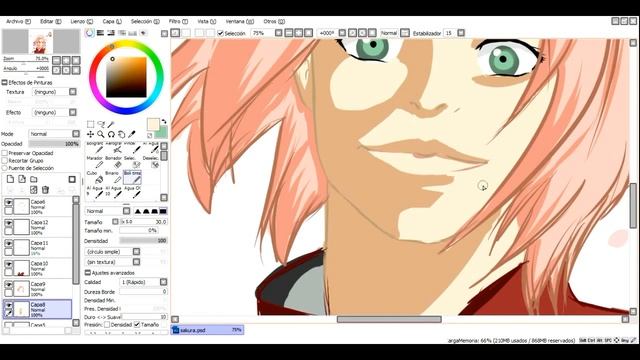The height and width of the screenshot is (360, 640).
Task: Adjust the layer Opacidad slider
Action: 54,144
